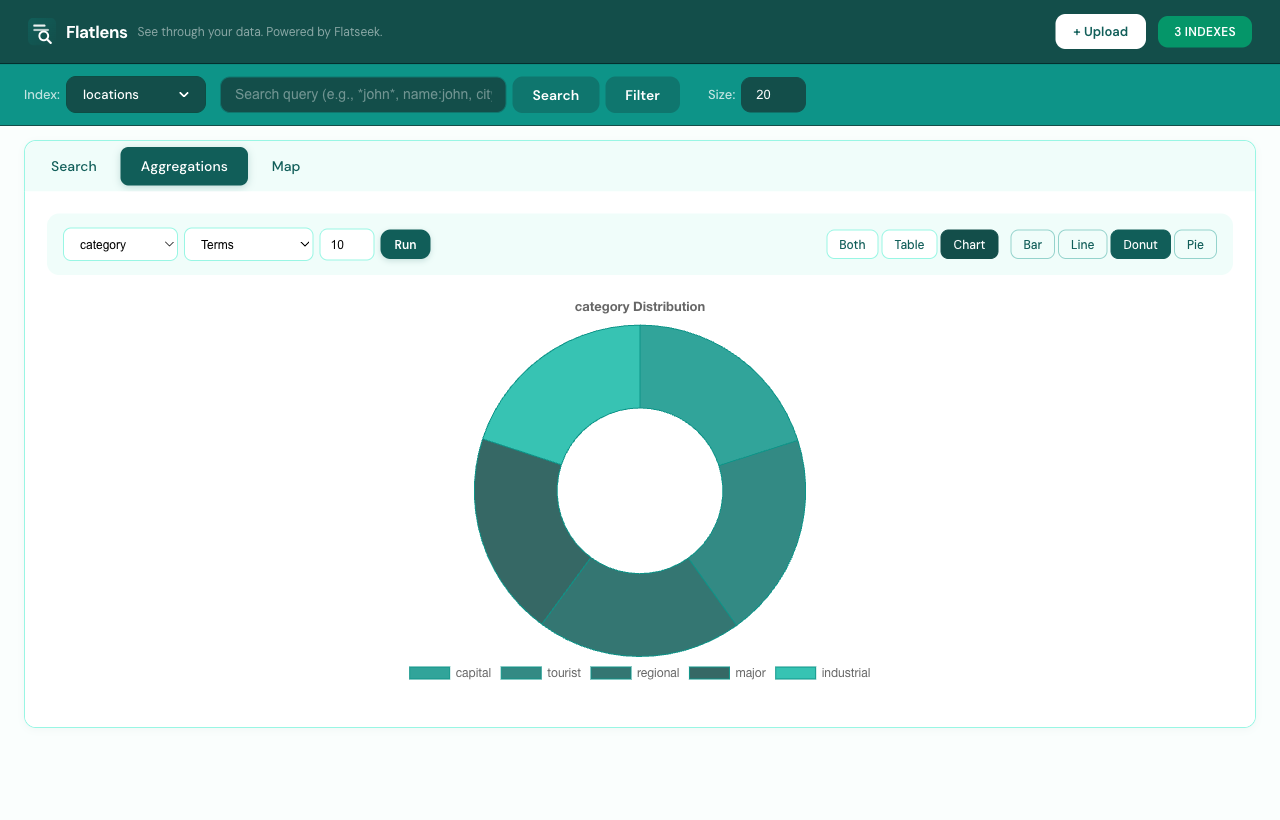Switch chart type to Bar
This screenshot has width=1280, height=820.
pos(1032,244)
